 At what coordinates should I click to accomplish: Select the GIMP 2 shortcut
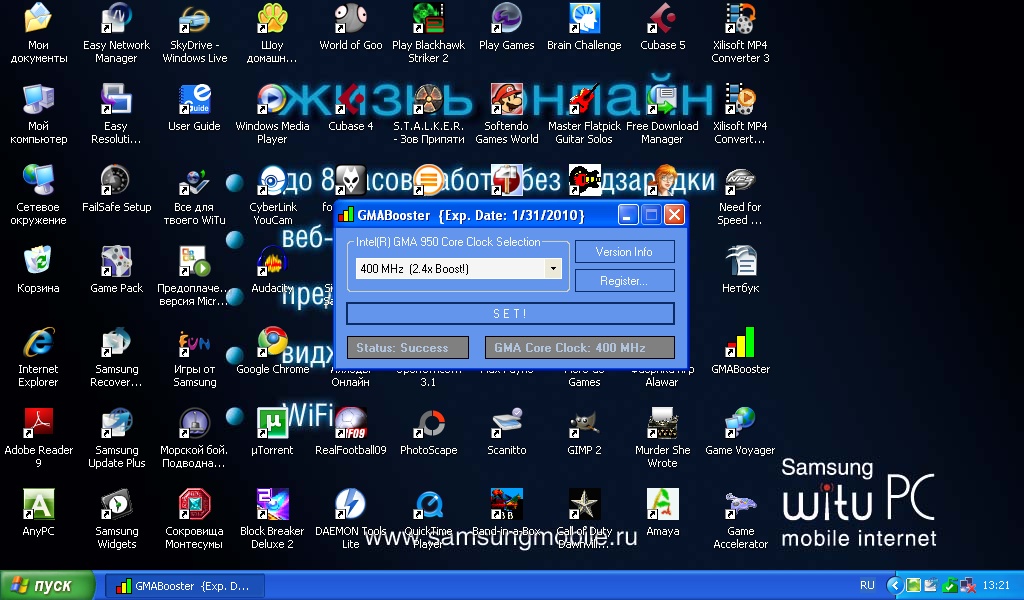(584, 423)
